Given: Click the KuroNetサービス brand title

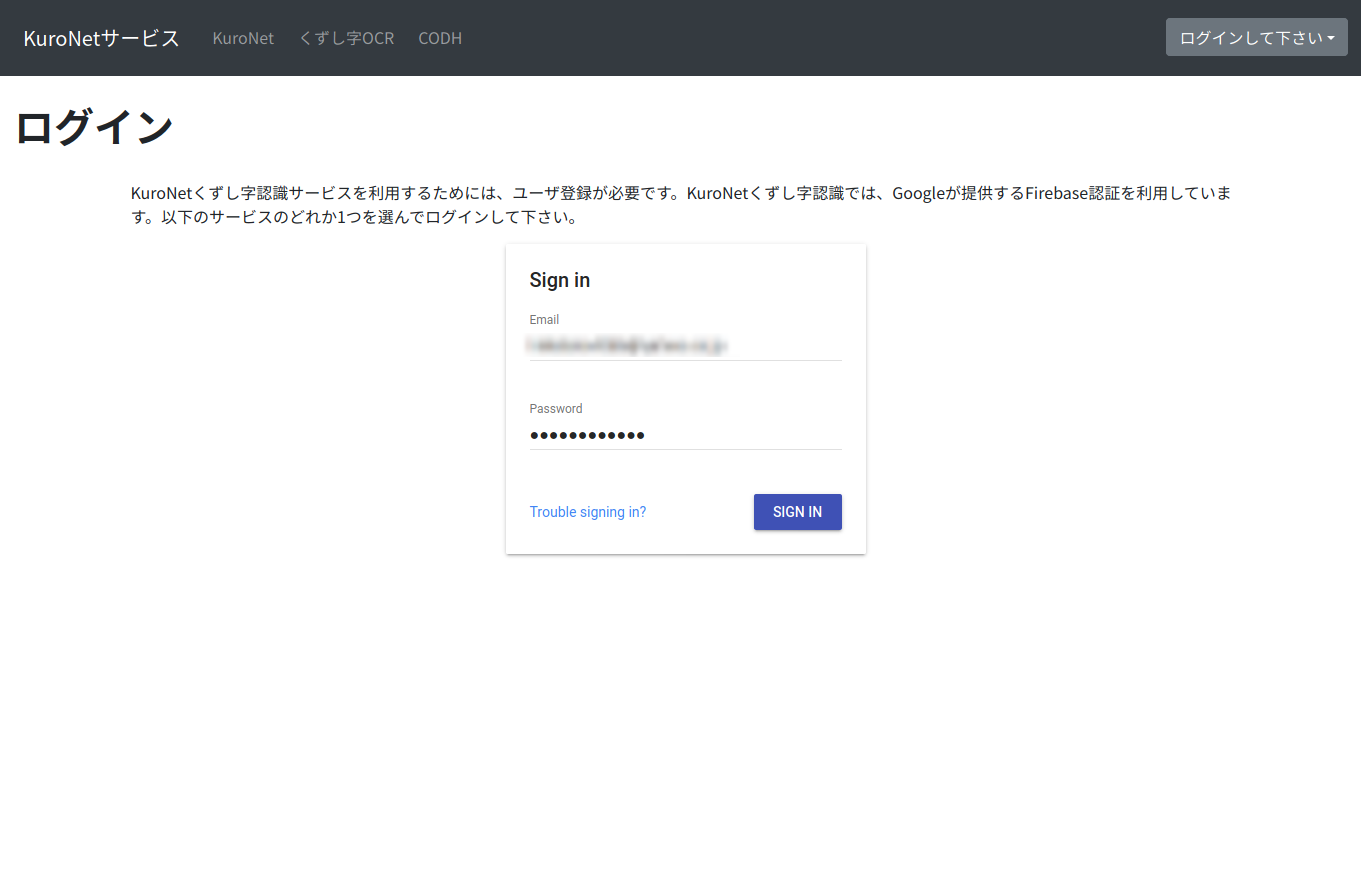Looking at the screenshot, I should 100,37.
